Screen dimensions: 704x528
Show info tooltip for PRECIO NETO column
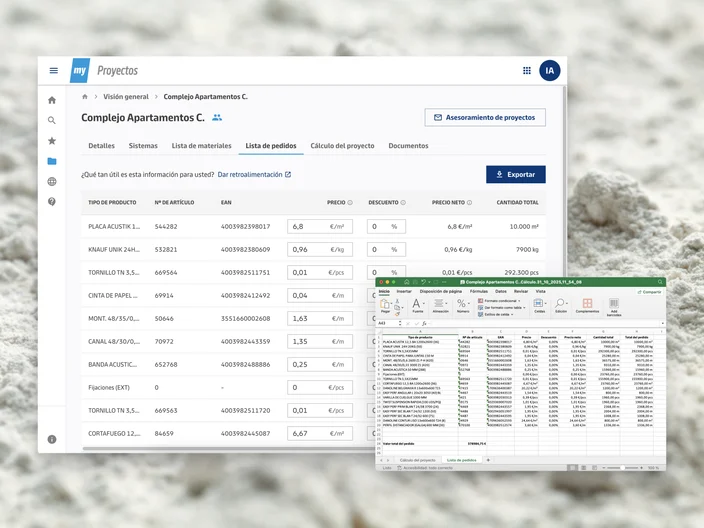click(469, 202)
